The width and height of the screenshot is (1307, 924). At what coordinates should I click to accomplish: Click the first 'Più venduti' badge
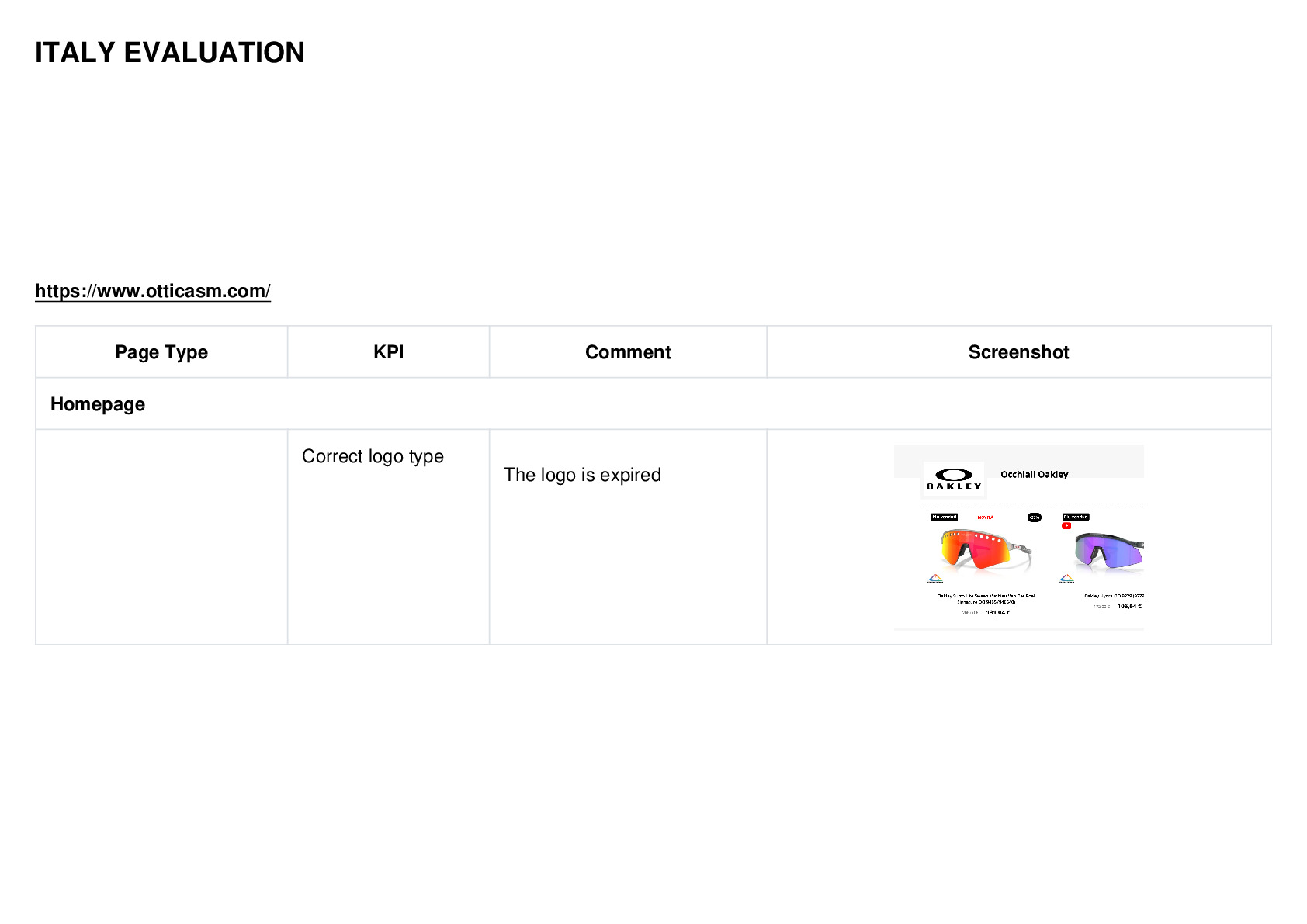[945, 517]
